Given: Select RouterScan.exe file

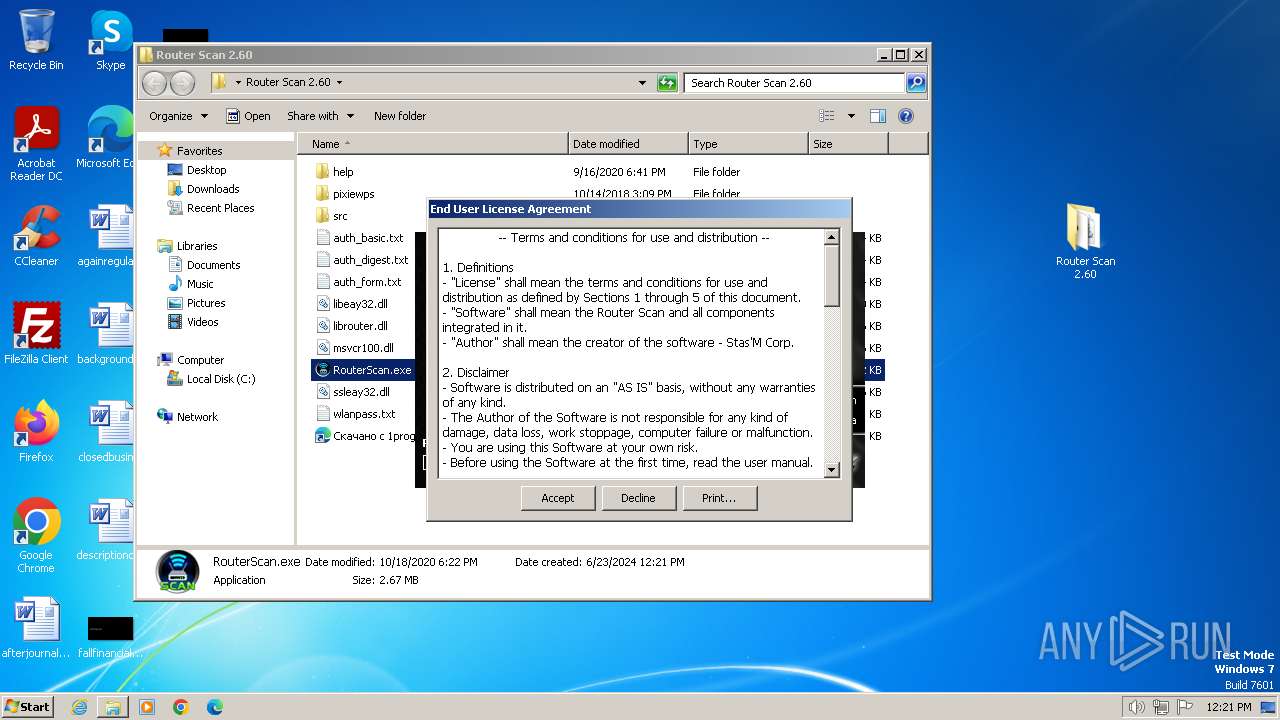Looking at the screenshot, I should click(x=372, y=370).
